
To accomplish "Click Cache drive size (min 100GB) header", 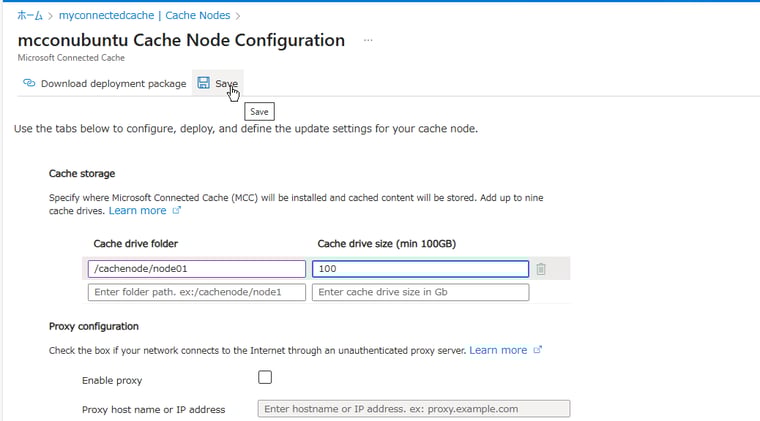I will 387,244.
